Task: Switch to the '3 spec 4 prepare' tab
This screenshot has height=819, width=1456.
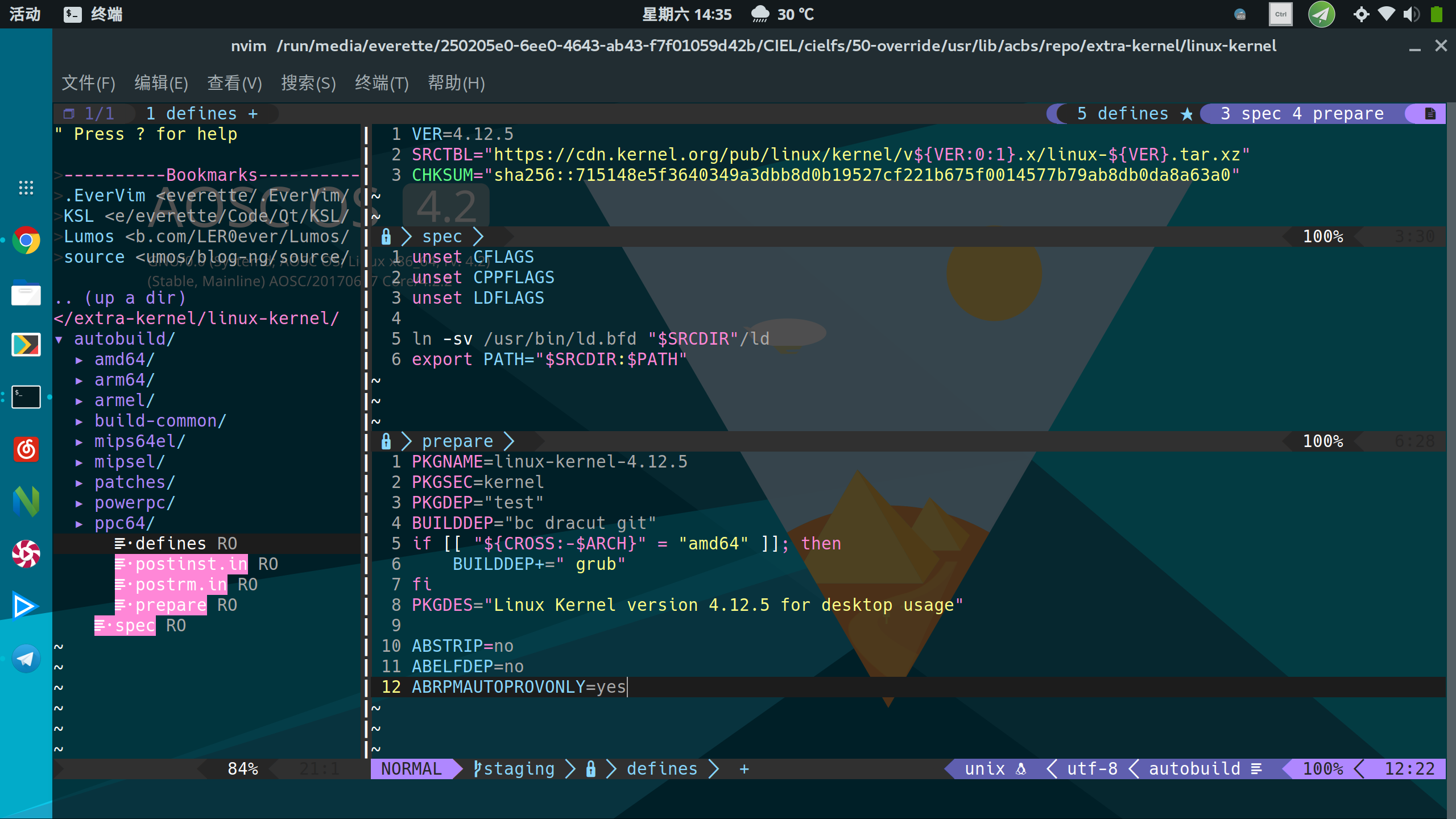Action: tap(1301, 114)
